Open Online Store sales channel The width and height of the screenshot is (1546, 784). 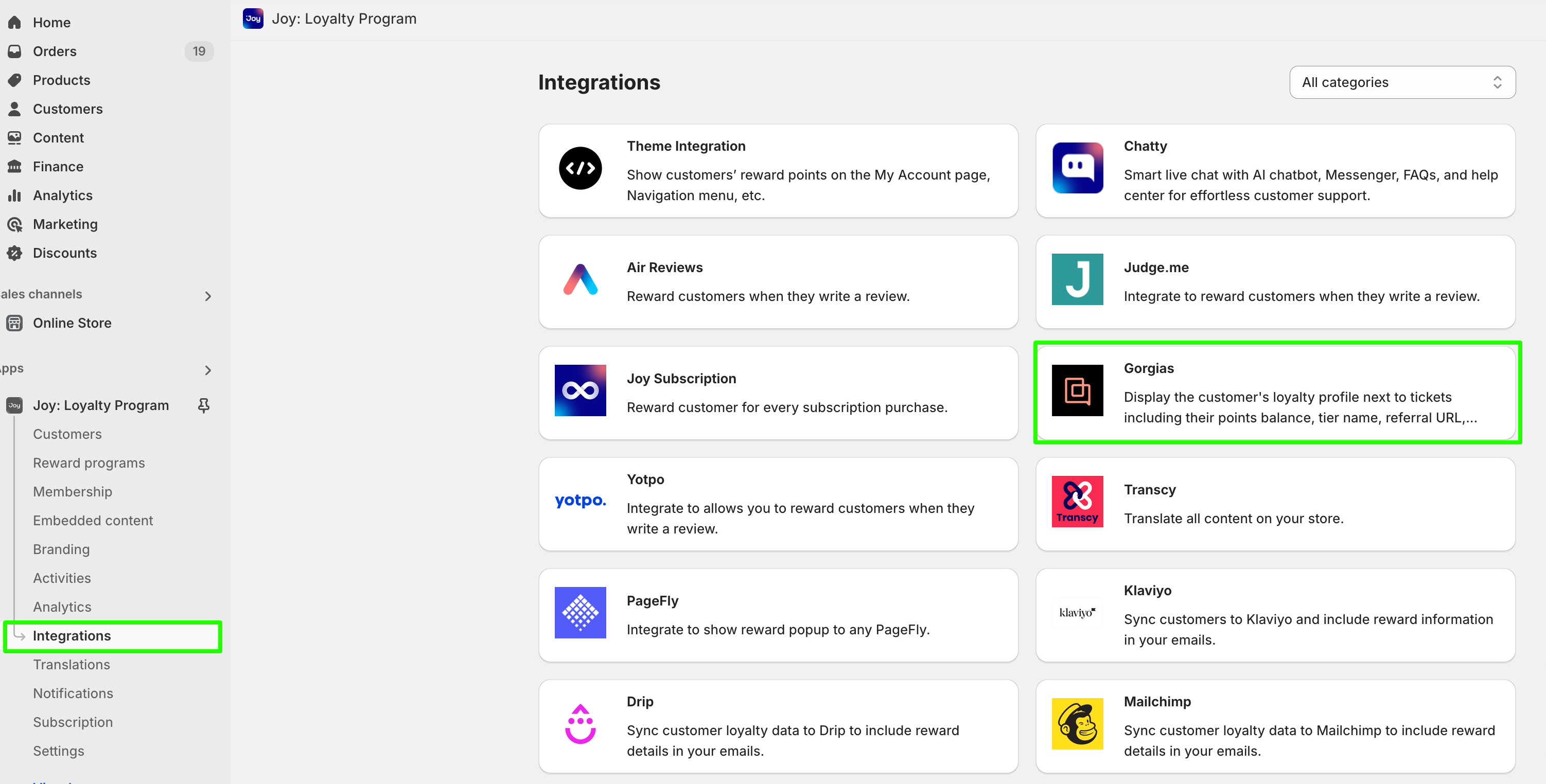coord(72,323)
